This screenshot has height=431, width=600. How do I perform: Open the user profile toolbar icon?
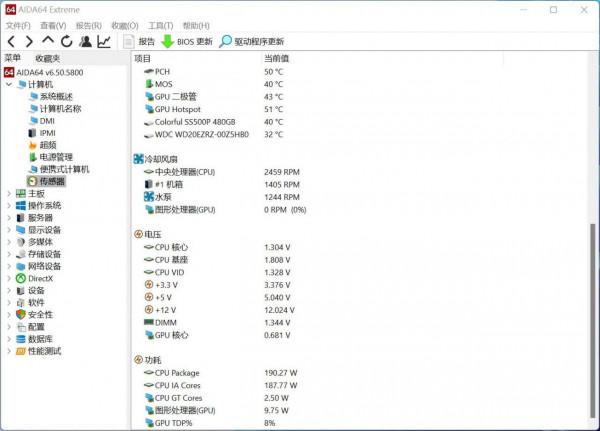85,41
